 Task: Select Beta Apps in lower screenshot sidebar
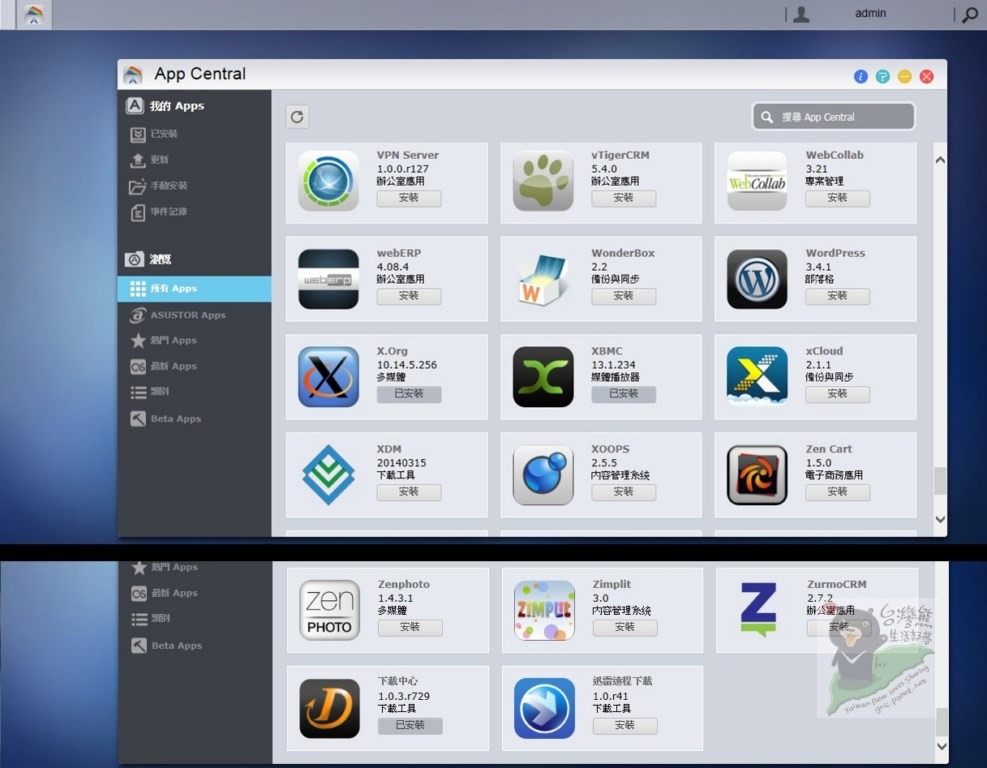coord(195,646)
